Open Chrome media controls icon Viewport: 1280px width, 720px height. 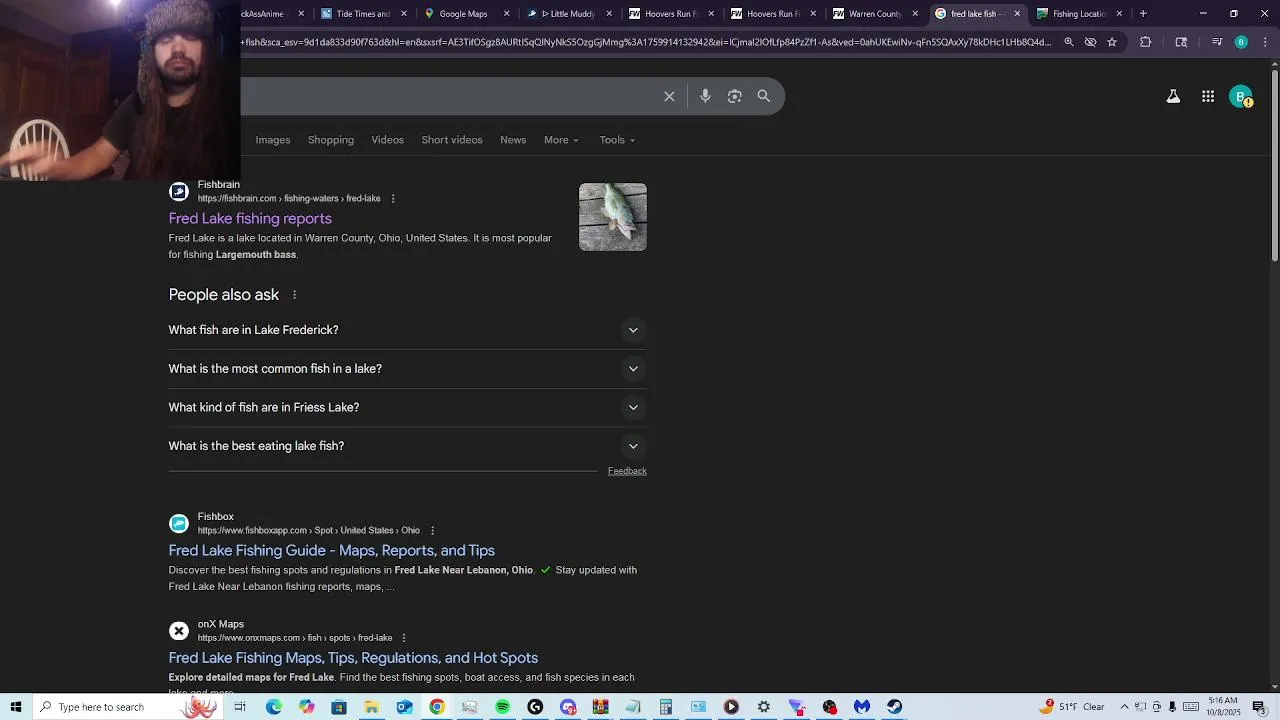pos(1217,42)
